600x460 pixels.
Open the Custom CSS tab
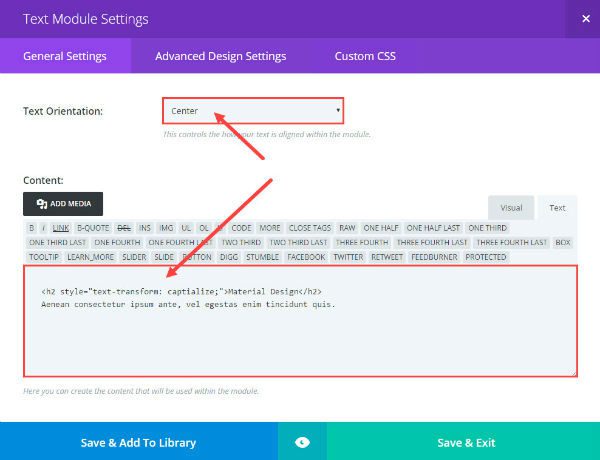click(x=364, y=56)
